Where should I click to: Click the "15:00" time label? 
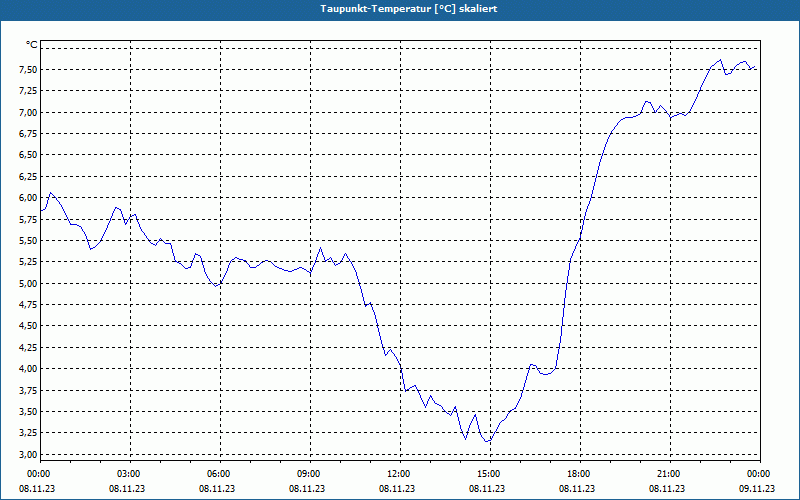click(x=488, y=474)
